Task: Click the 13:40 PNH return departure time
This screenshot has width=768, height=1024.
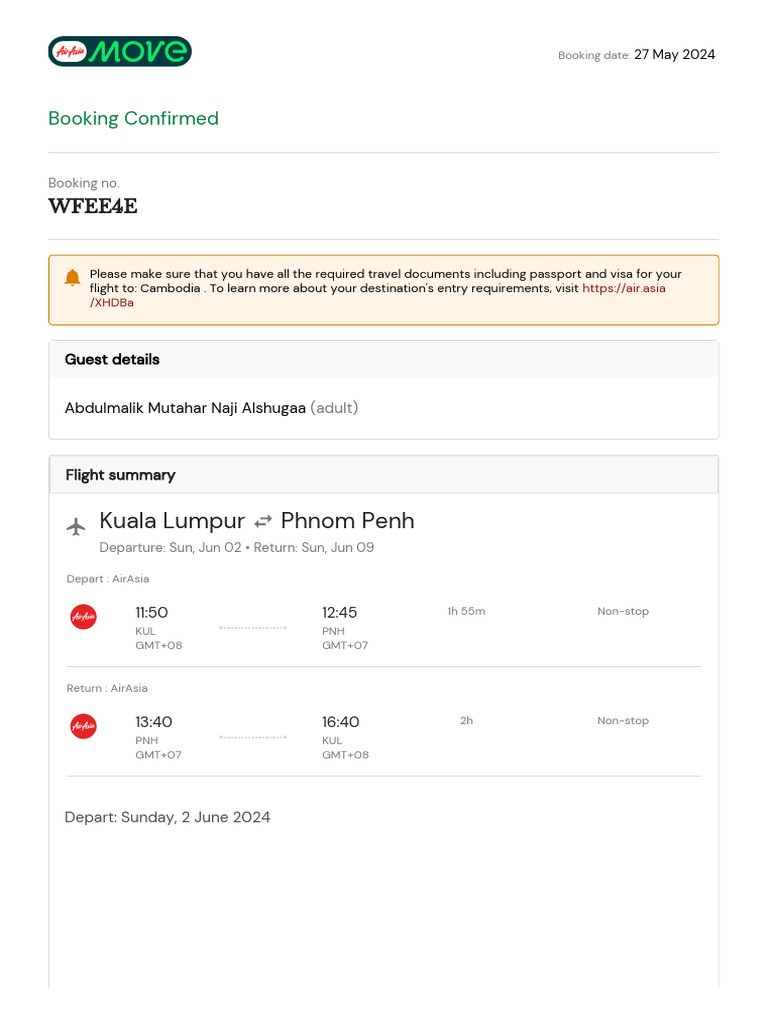Action: click(x=153, y=722)
